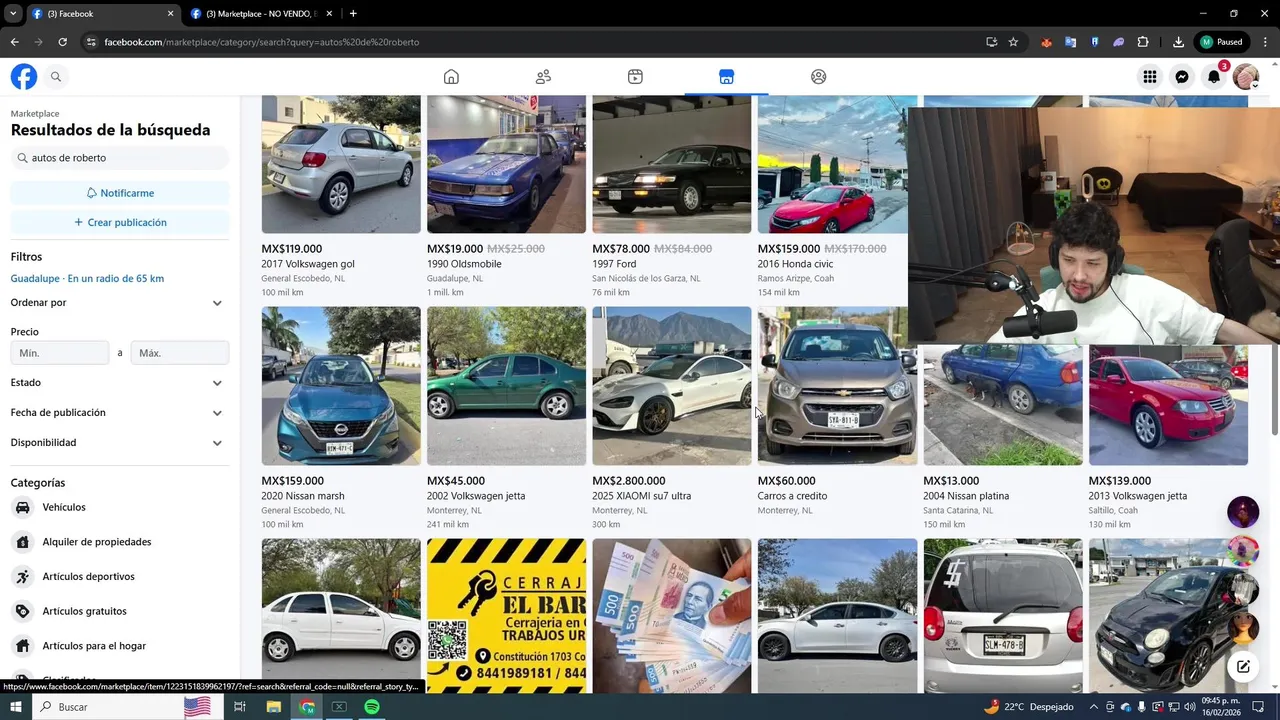This screenshot has height=720, width=1280.
Task: Open Carros a credito listing photo
Action: [837, 386]
